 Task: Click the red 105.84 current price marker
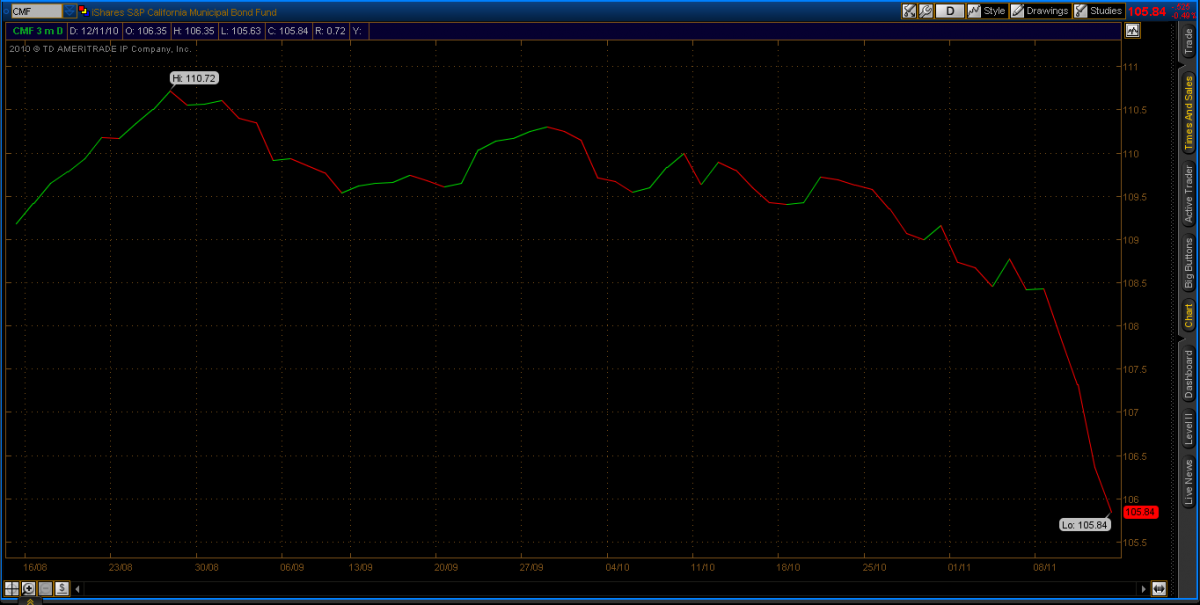(x=1140, y=512)
